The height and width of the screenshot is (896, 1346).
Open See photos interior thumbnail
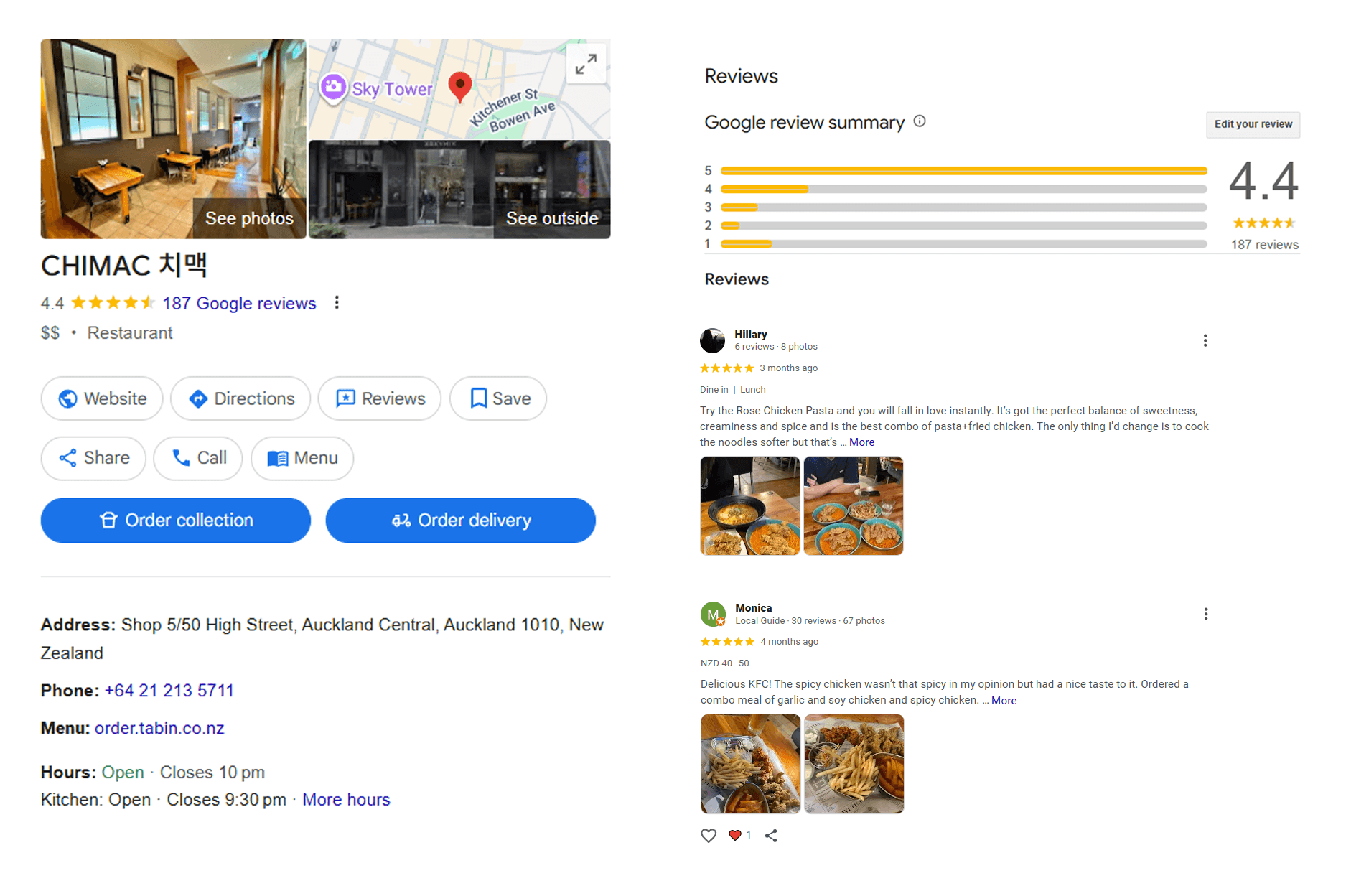click(174, 139)
